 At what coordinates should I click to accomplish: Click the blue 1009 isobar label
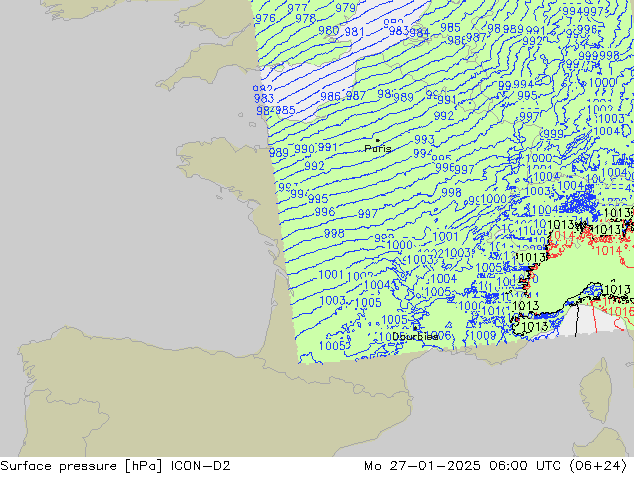tap(484, 335)
